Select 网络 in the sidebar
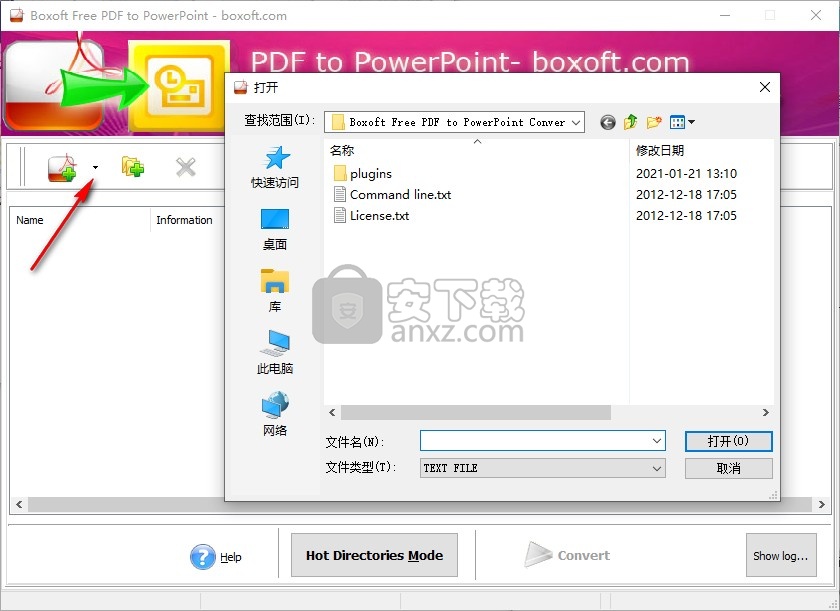The height and width of the screenshot is (611, 840). (x=275, y=414)
